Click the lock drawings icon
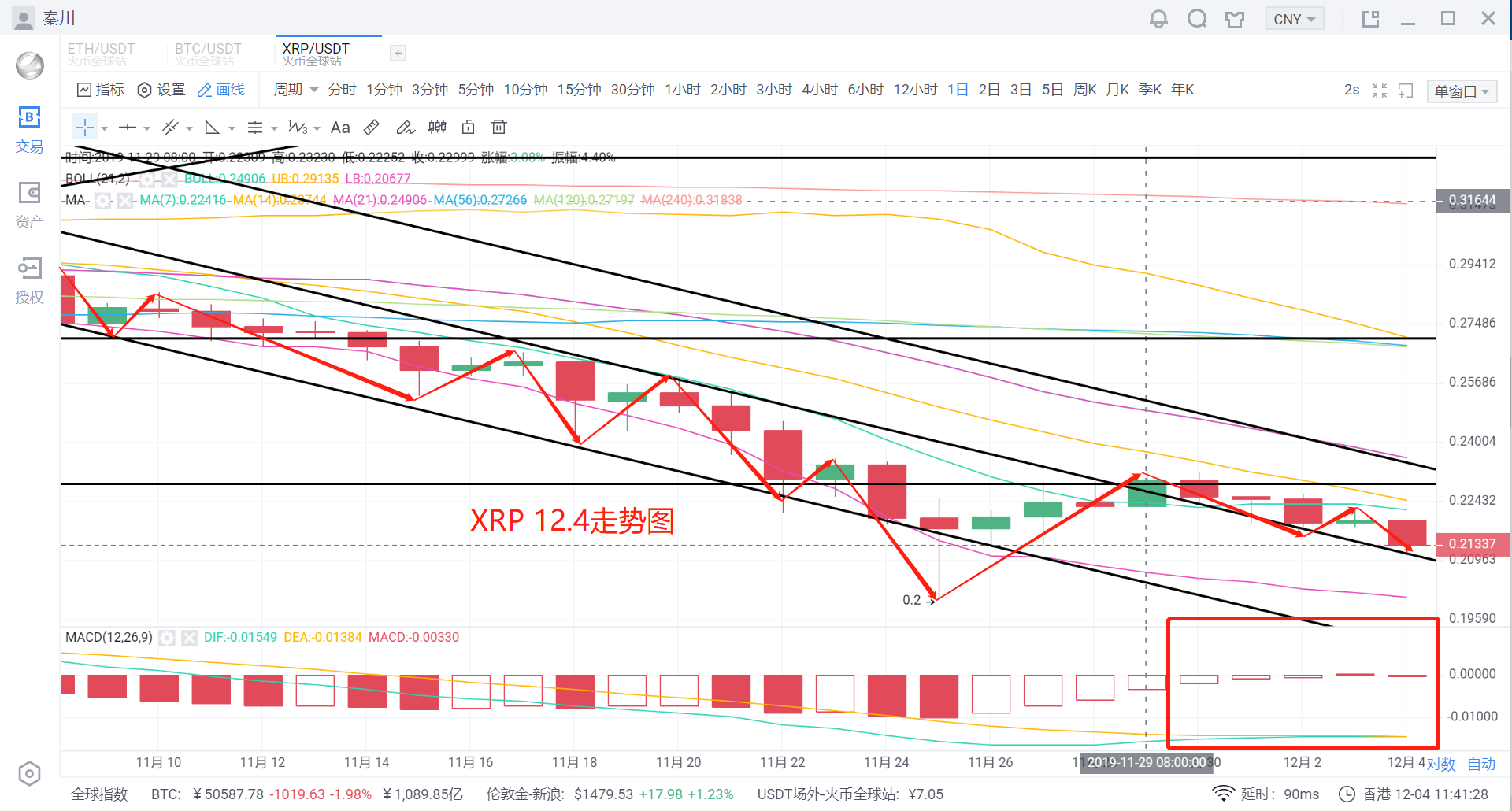Screen dimensions: 1512x811 tap(469, 127)
